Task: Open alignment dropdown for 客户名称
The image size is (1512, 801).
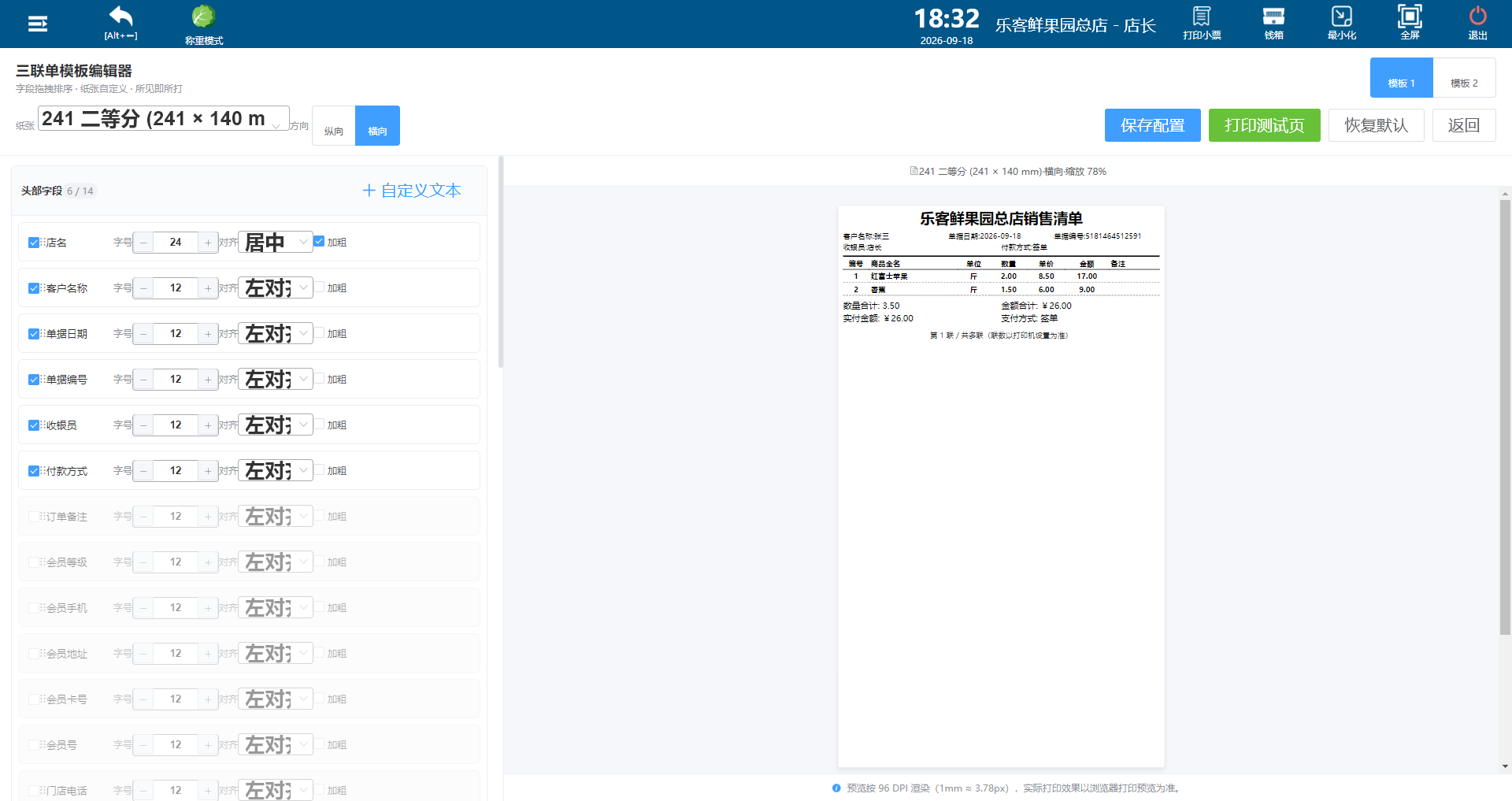Action: pos(276,288)
